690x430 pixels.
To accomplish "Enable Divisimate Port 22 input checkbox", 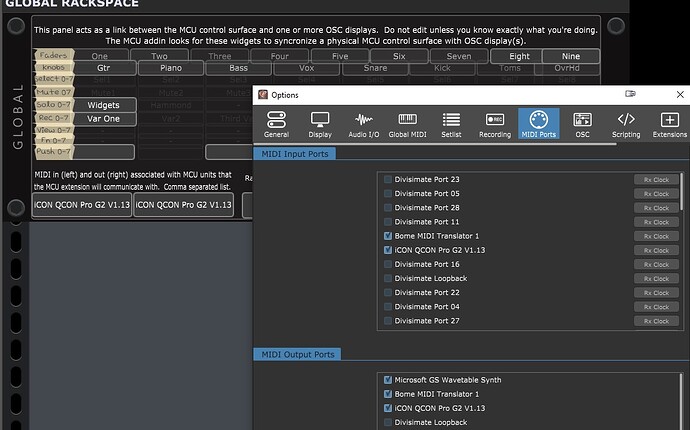I will [x=388, y=292].
